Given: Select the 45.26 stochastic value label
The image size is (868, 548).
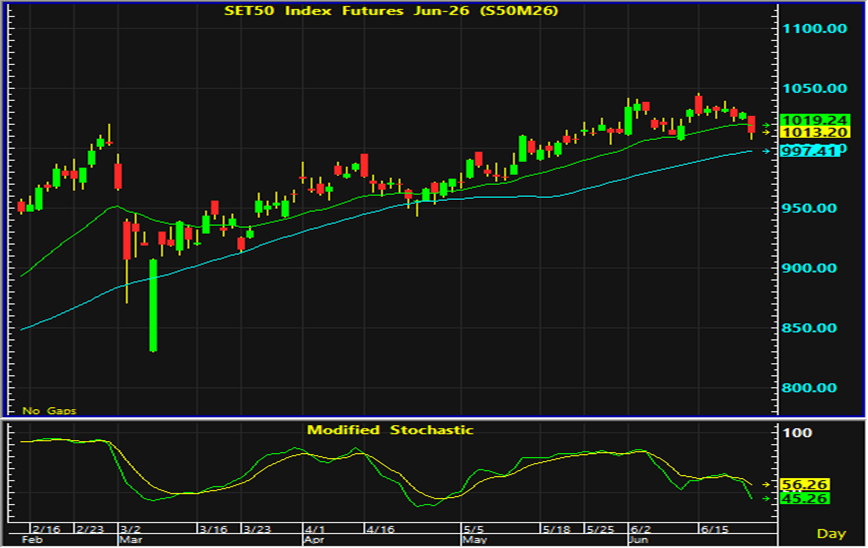Looking at the screenshot, I should coord(804,499).
